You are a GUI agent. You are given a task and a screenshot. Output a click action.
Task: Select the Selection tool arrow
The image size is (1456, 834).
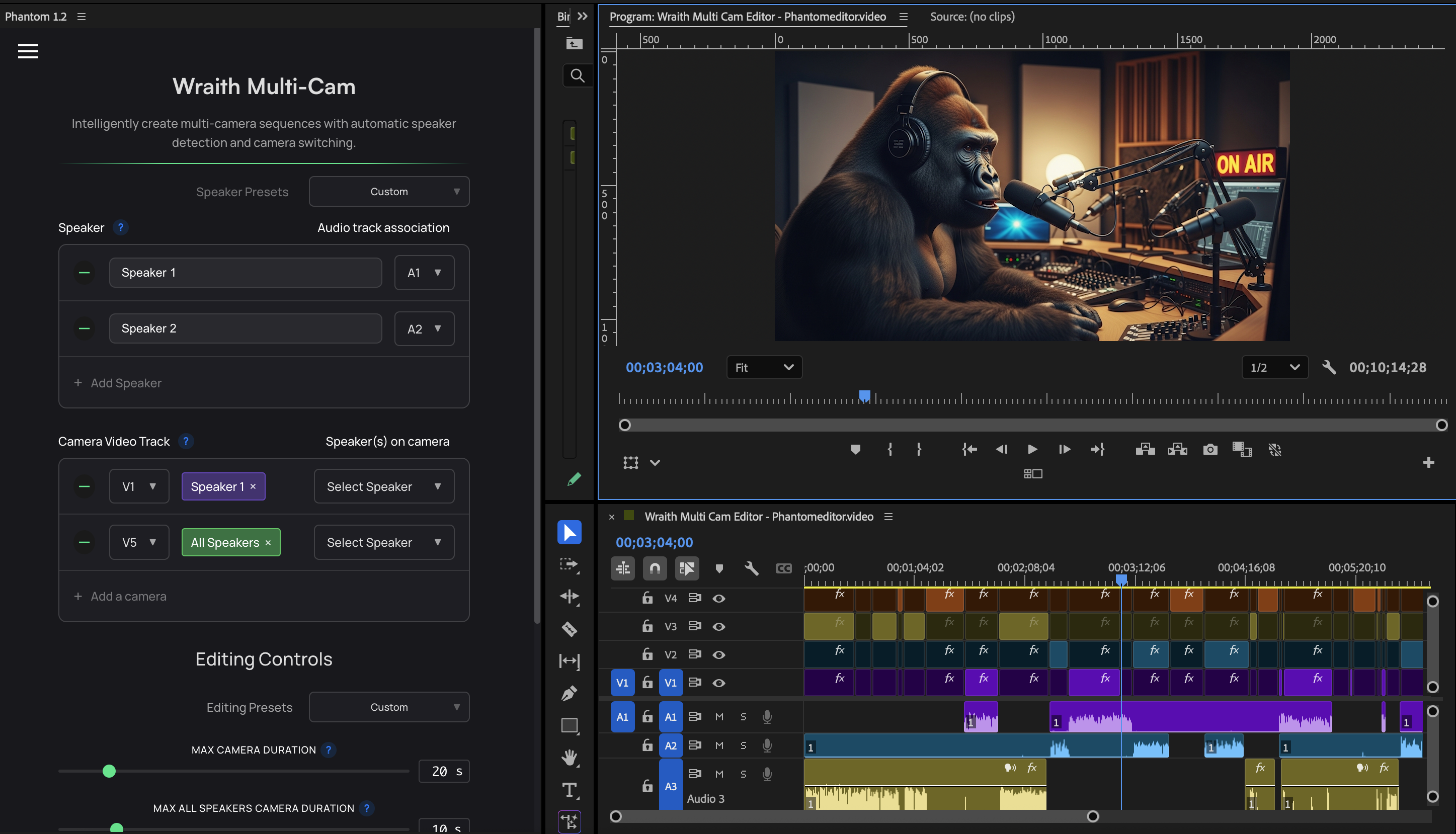(x=570, y=532)
